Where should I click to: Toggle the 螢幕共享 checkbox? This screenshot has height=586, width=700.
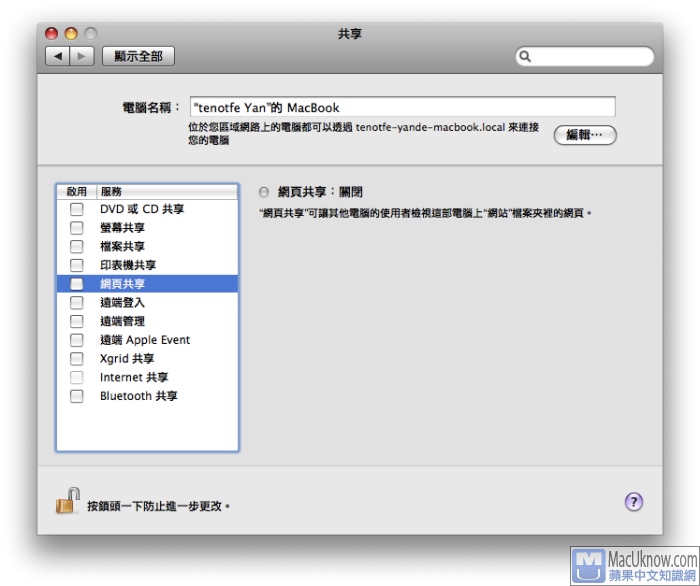click(77, 228)
